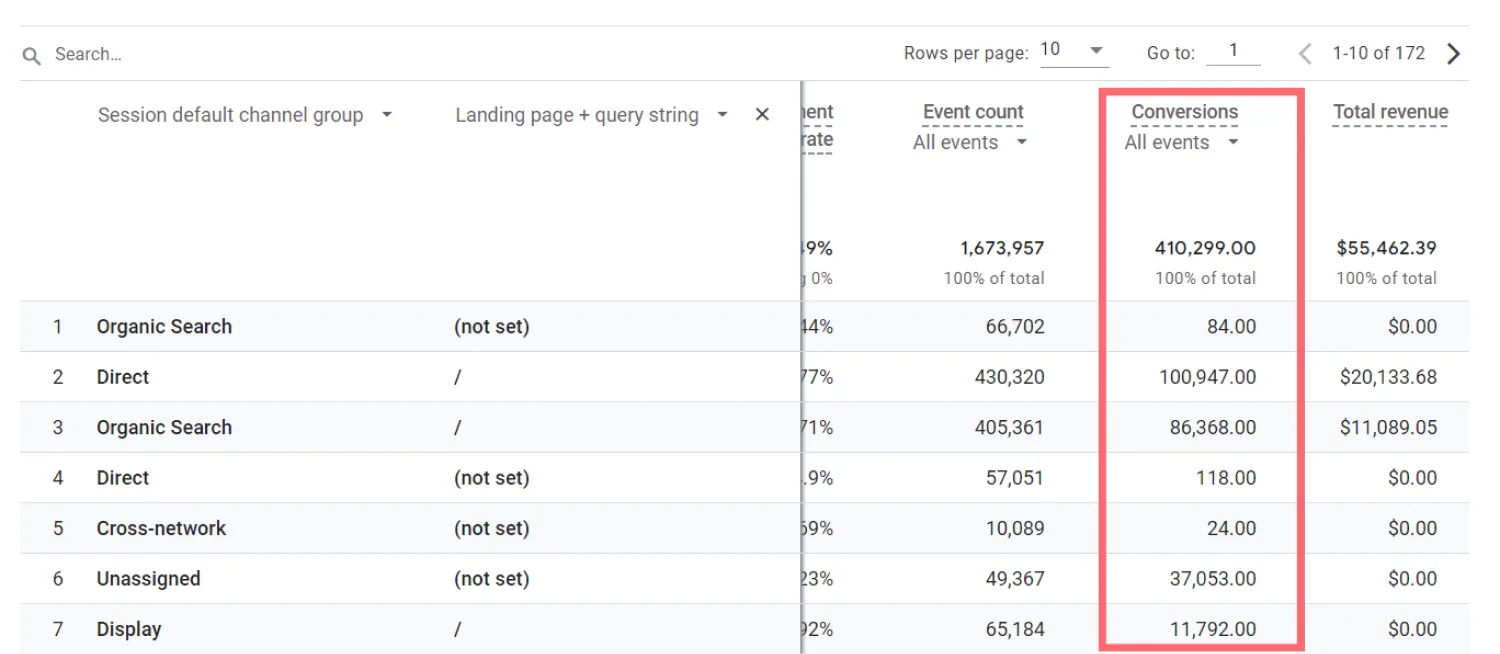The width and height of the screenshot is (1500, 654).
Task: Sort by Event count column header
Action: (x=973, y=112)
